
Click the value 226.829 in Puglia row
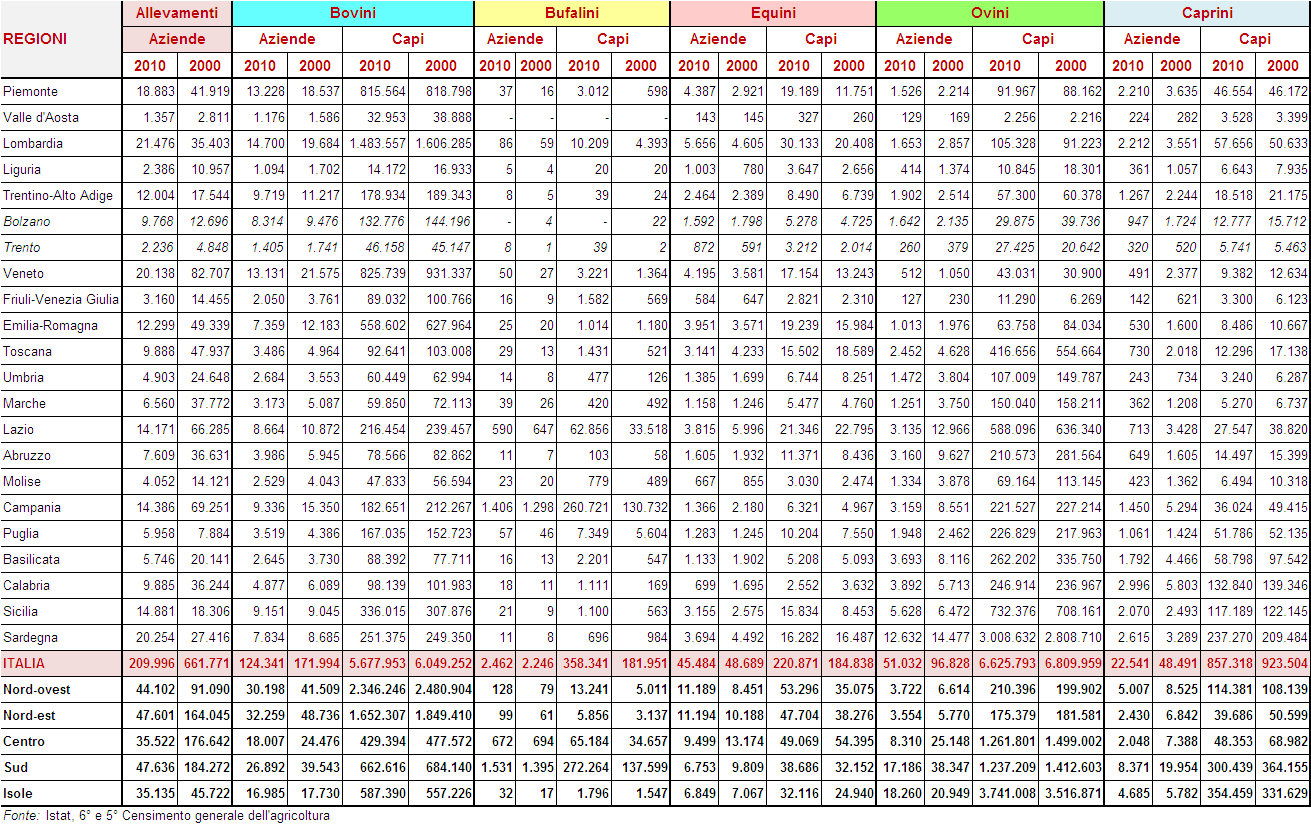coord(1013,534)
